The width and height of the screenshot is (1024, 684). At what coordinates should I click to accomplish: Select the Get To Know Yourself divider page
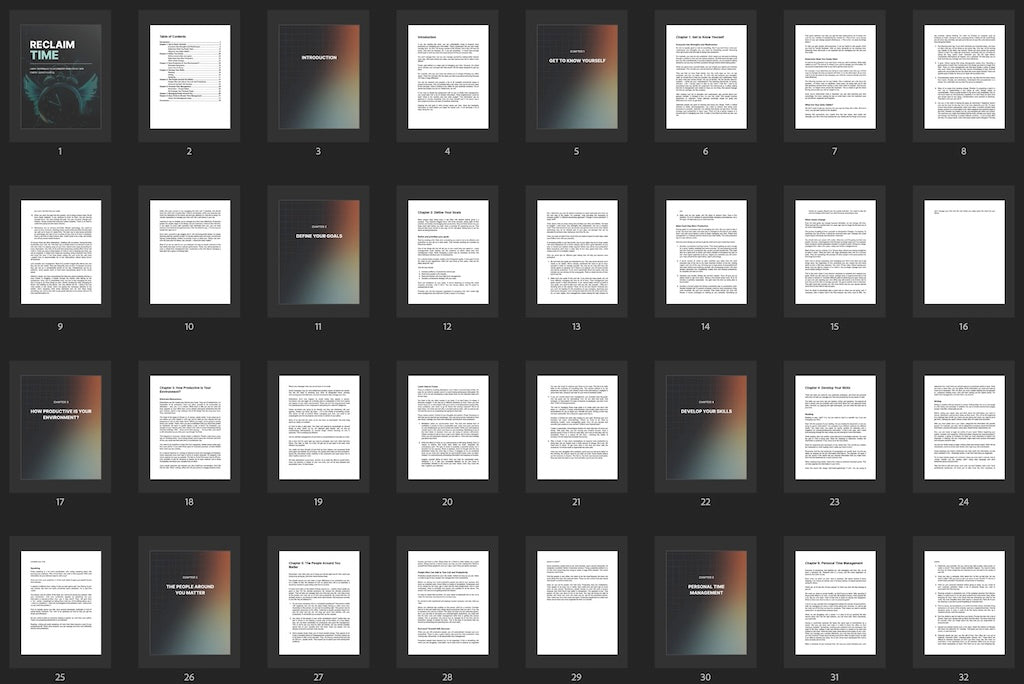point(576,77)
